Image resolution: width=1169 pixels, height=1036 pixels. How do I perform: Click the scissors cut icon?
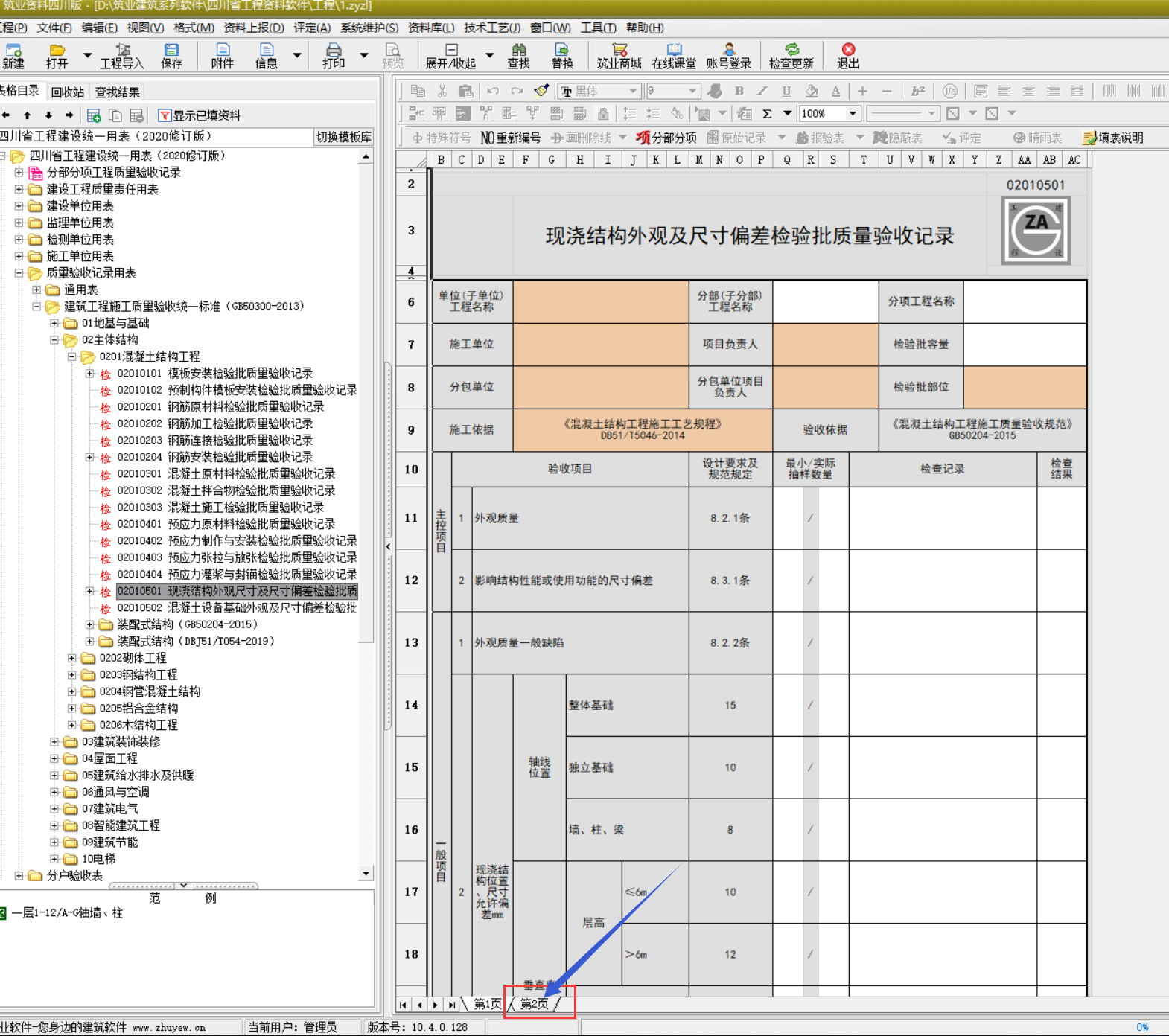point(442,91)
